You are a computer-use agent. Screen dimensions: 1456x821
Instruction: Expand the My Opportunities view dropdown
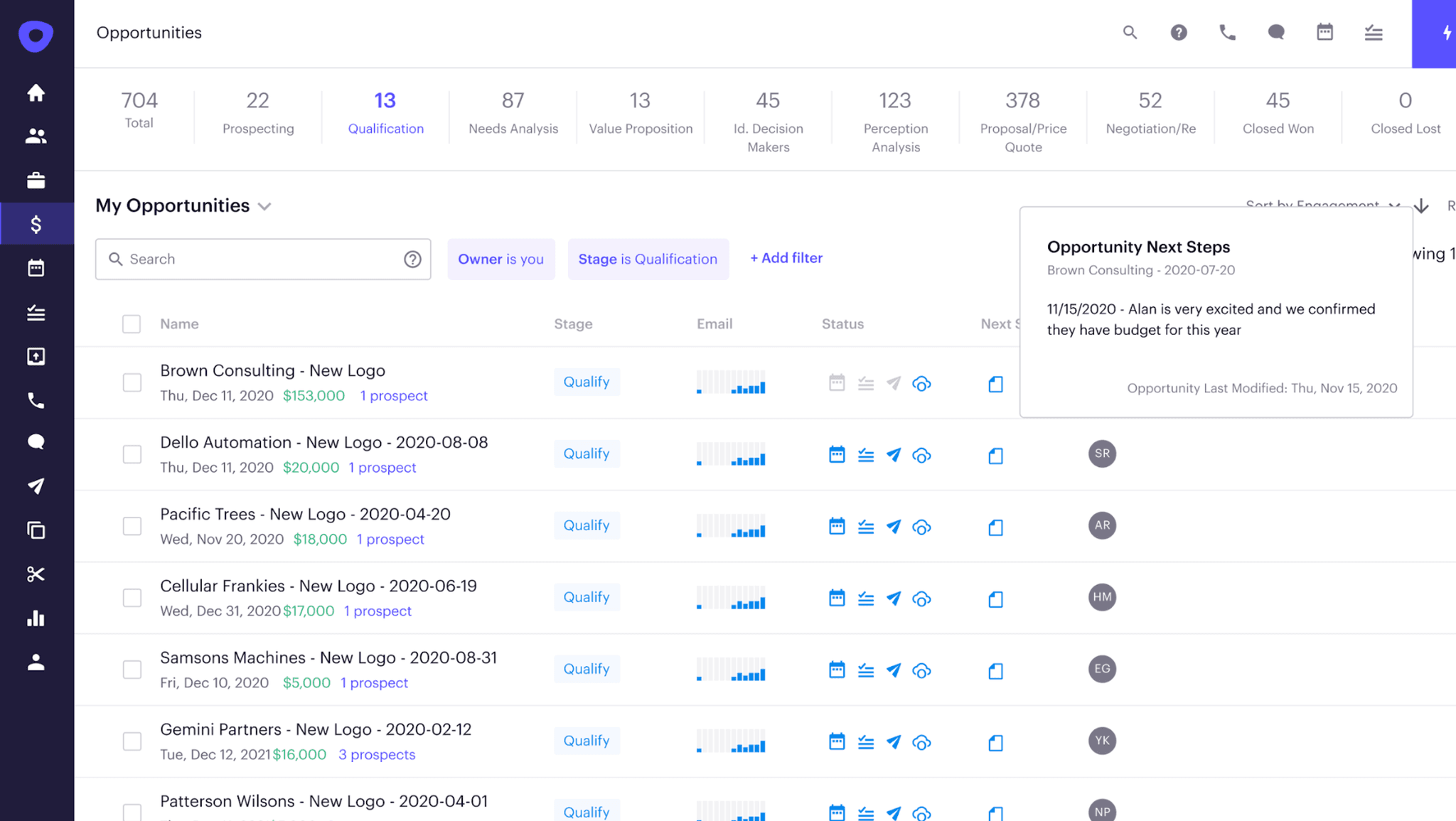coord(264,207)
